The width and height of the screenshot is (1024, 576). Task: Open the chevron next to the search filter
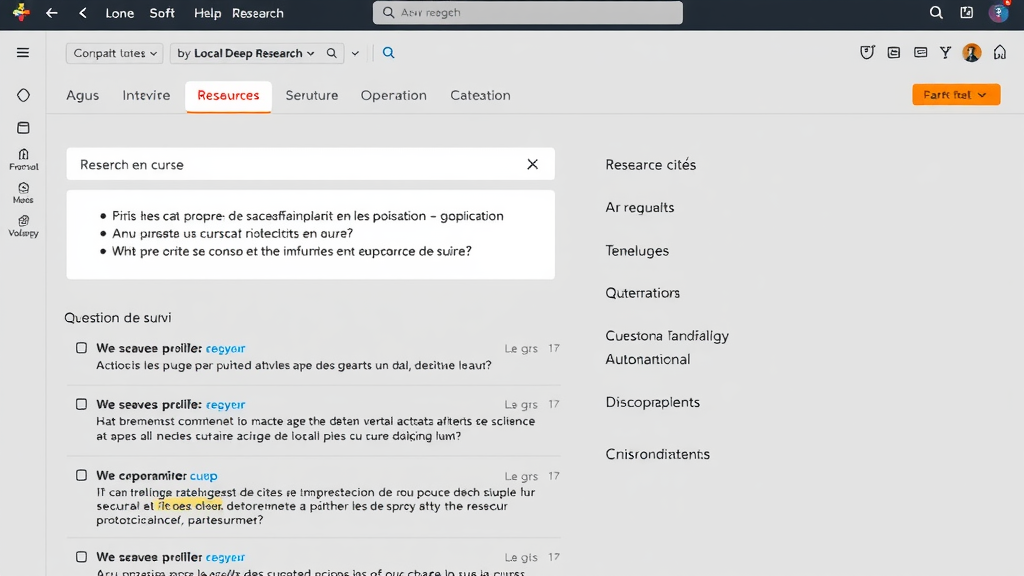point(355,53)
